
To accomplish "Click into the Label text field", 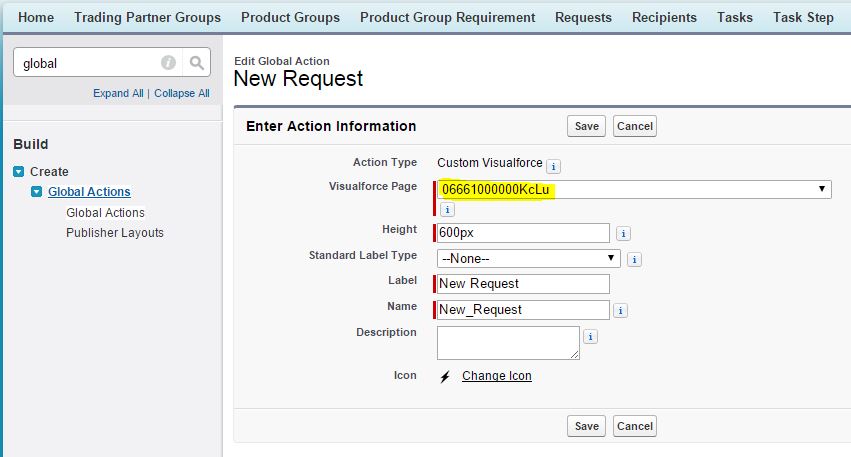I will [x=523, y=284].
